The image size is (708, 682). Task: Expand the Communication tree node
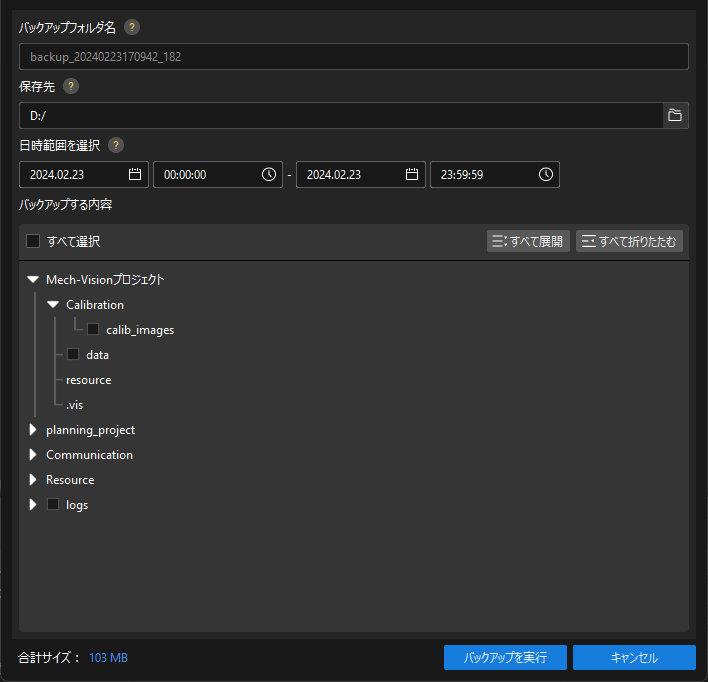33,455
